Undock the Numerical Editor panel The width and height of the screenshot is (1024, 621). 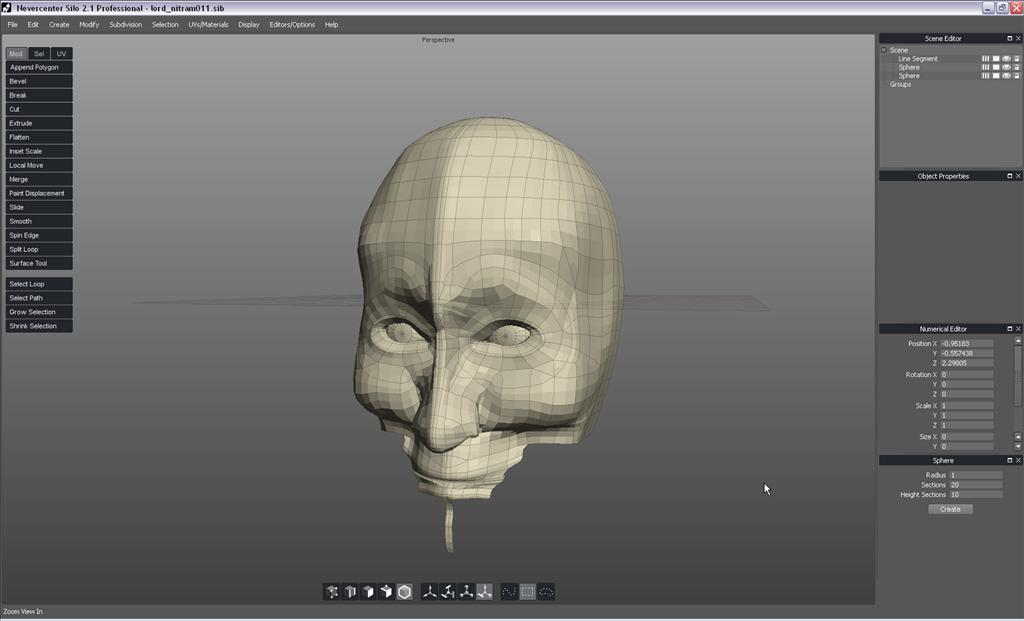point(1008,329)
